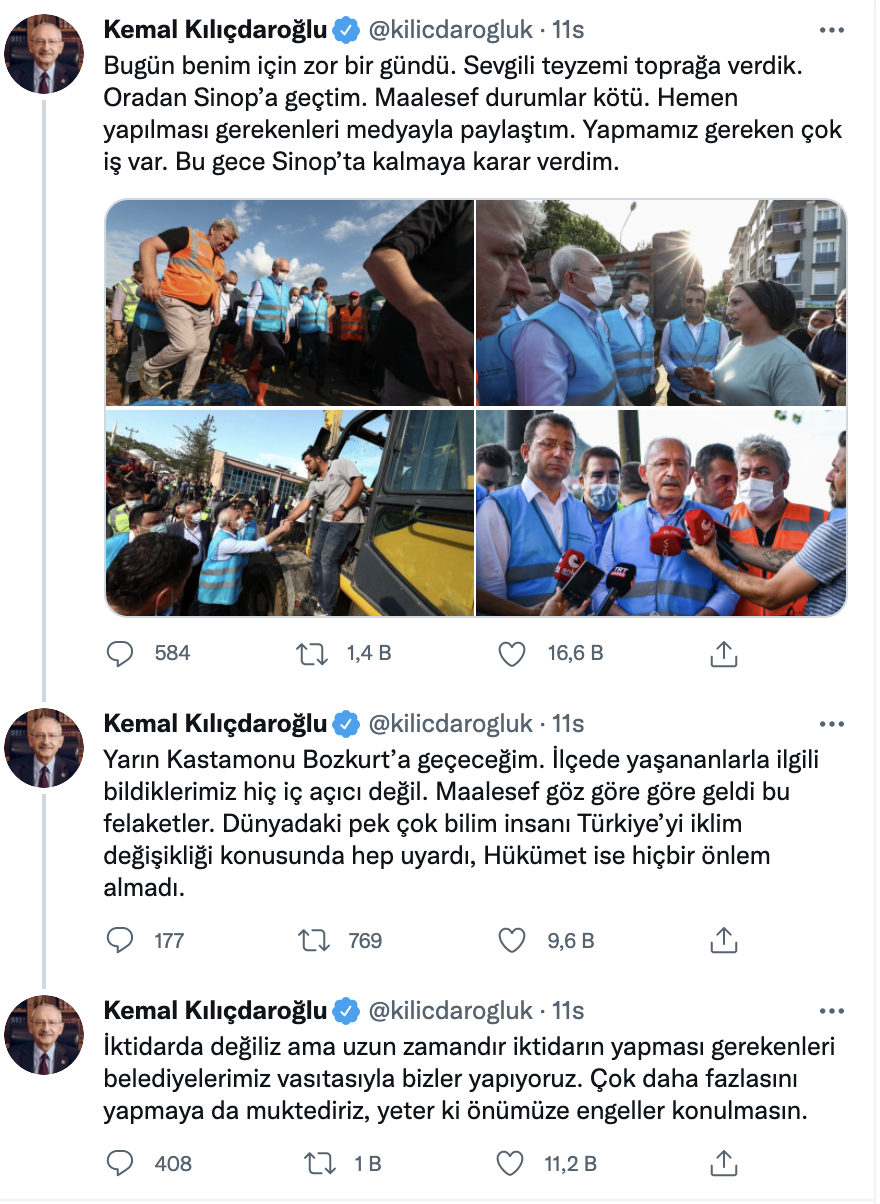The height and width of the screenshot is (1204, 880).
Task: Like the tweet with 9,6 B likes
Action: [512, 940]
